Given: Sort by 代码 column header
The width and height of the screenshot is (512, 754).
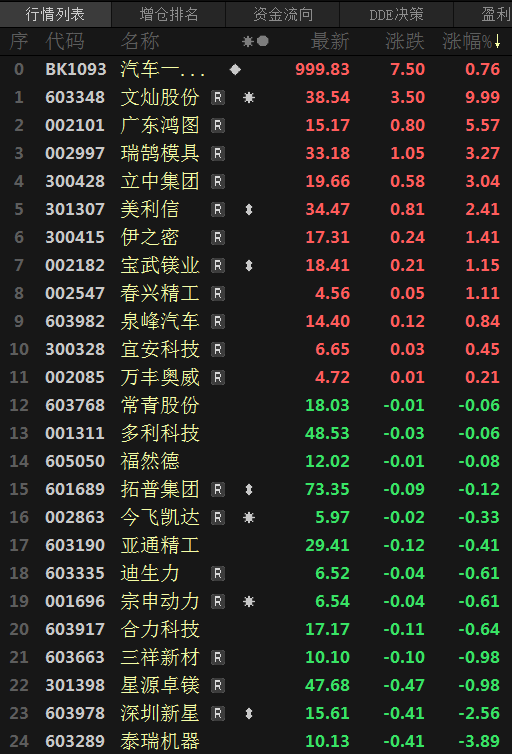Looking at the screenshot, I should 65,41.
